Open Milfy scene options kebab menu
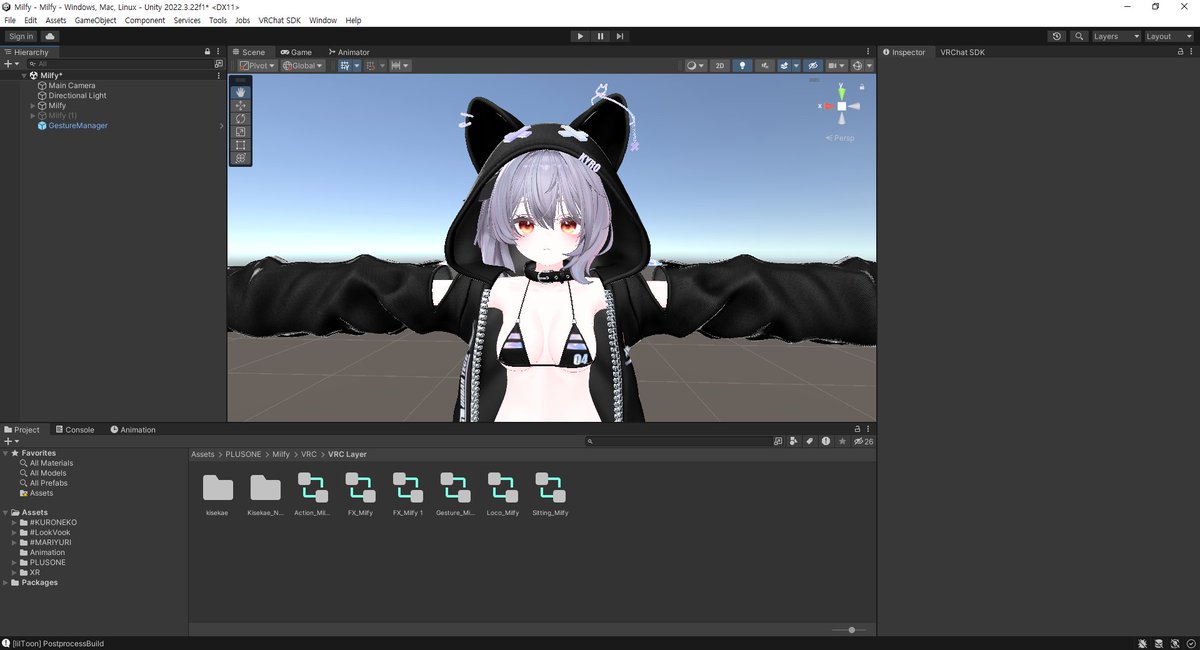1200x650 pixels. point(219,75)
